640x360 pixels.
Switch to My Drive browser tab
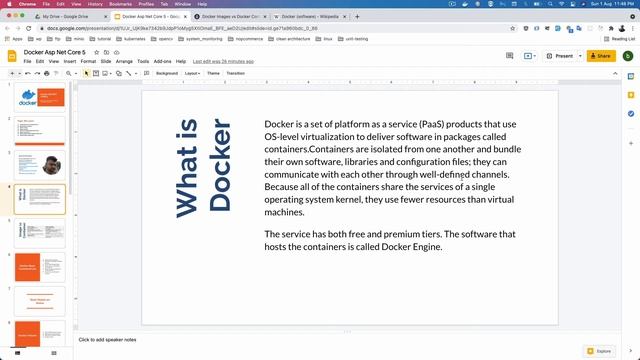[x=65, y=17]
